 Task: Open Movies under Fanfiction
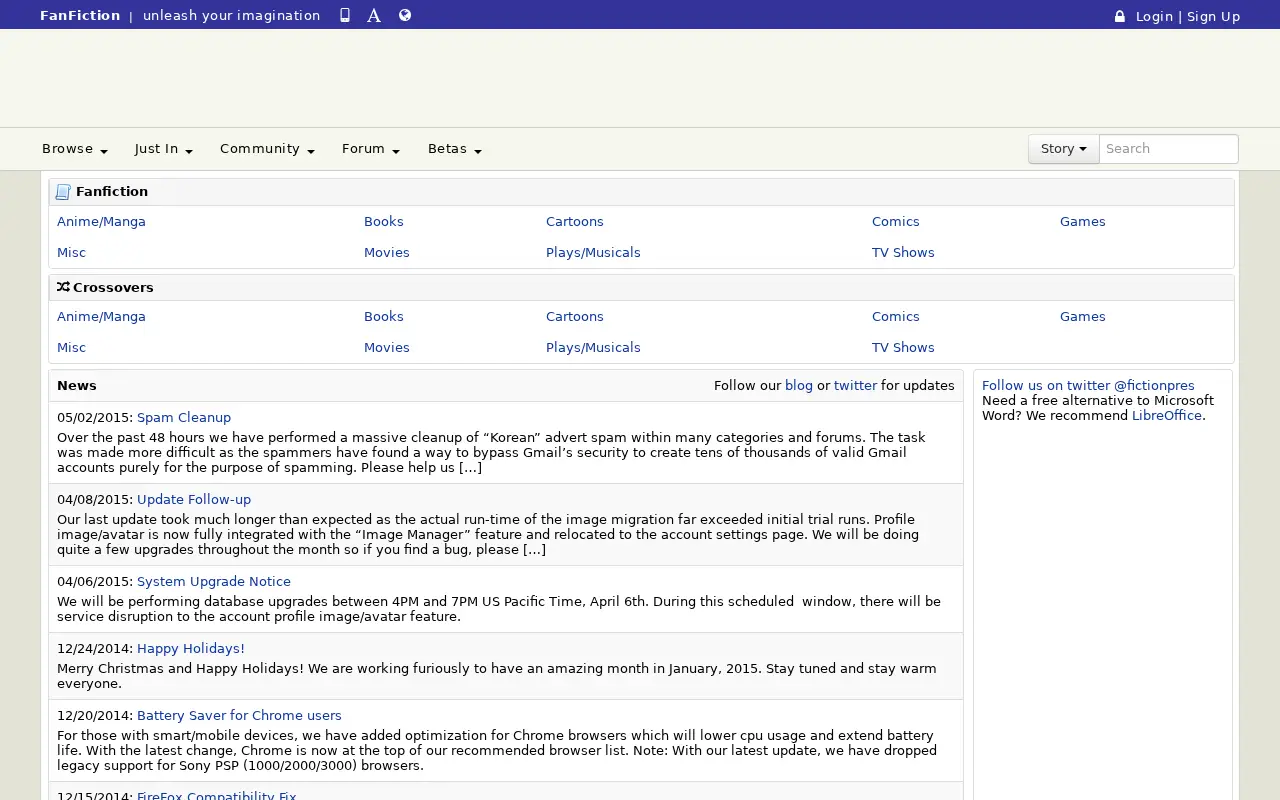click(387, 253)
